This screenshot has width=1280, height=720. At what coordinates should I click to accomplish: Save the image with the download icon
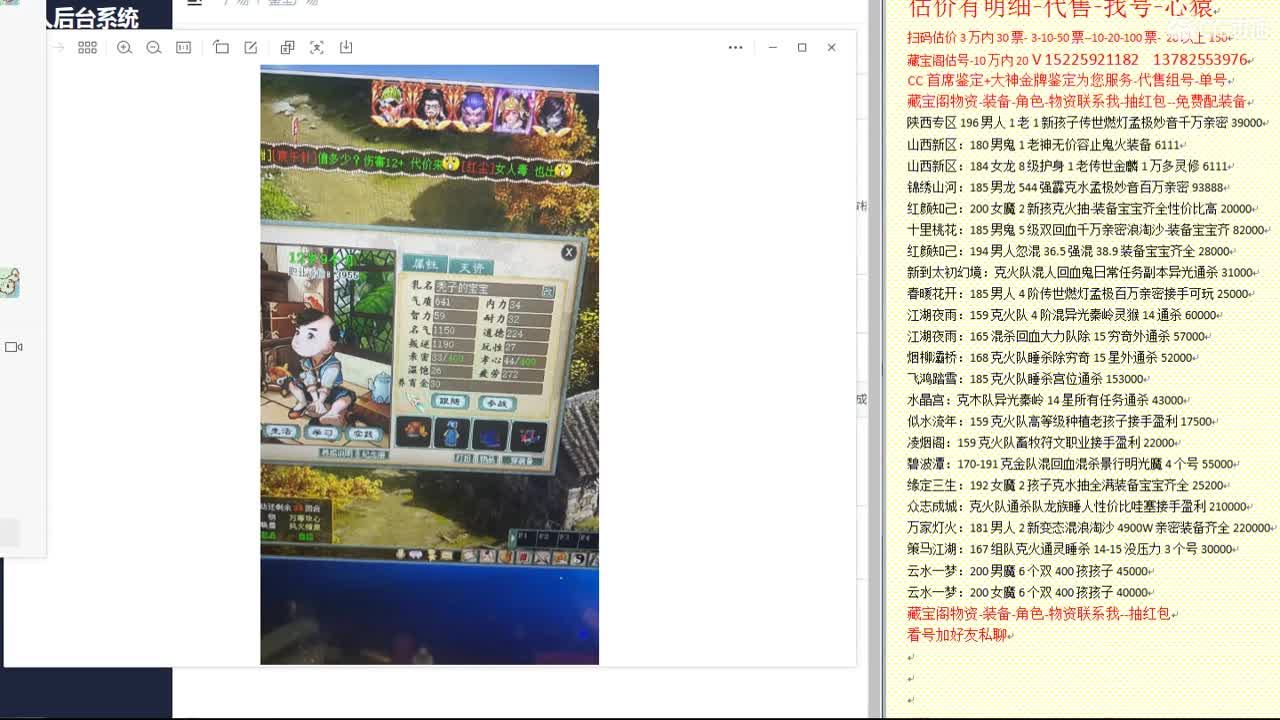pyautogui.click(x=346, y=47)
